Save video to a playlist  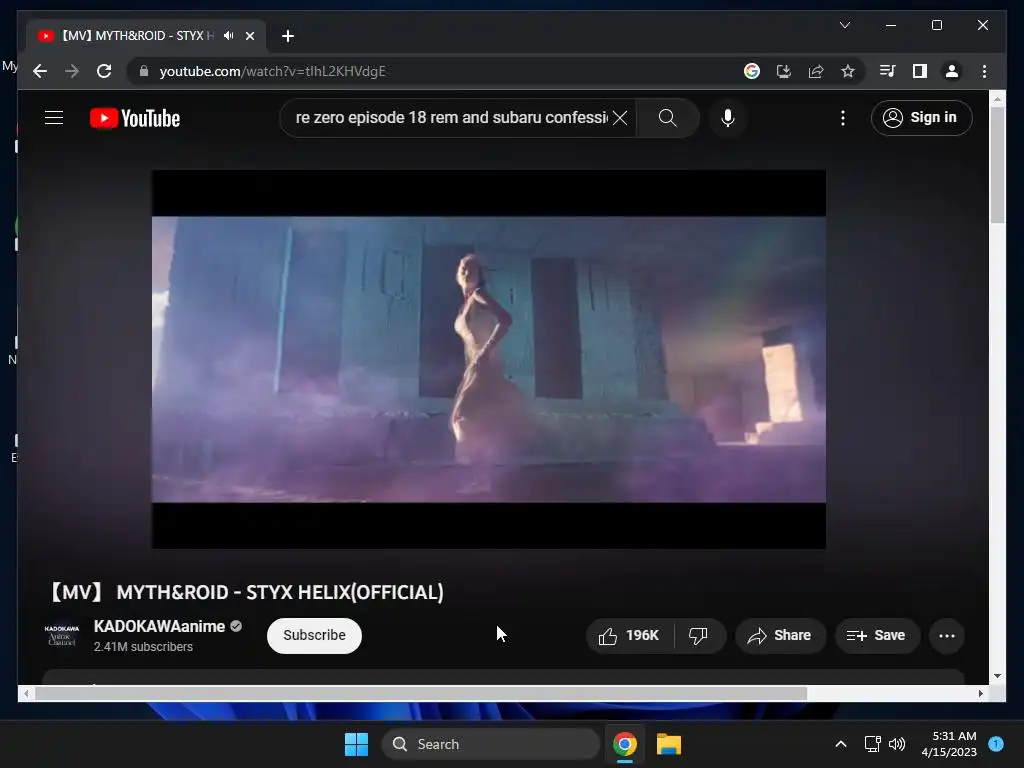click(876, 635)
